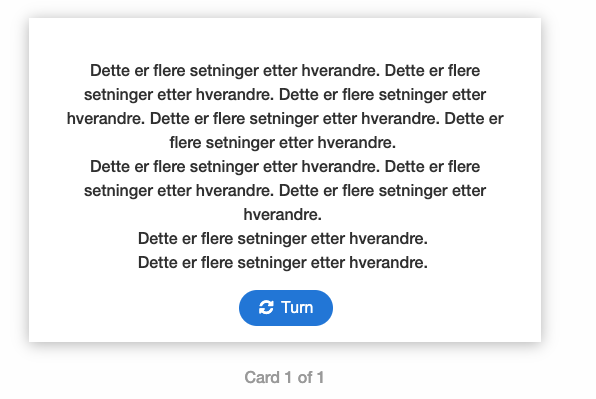Click the sixth line of card text
Screen dimensions: 596x399
click(285, 190)
